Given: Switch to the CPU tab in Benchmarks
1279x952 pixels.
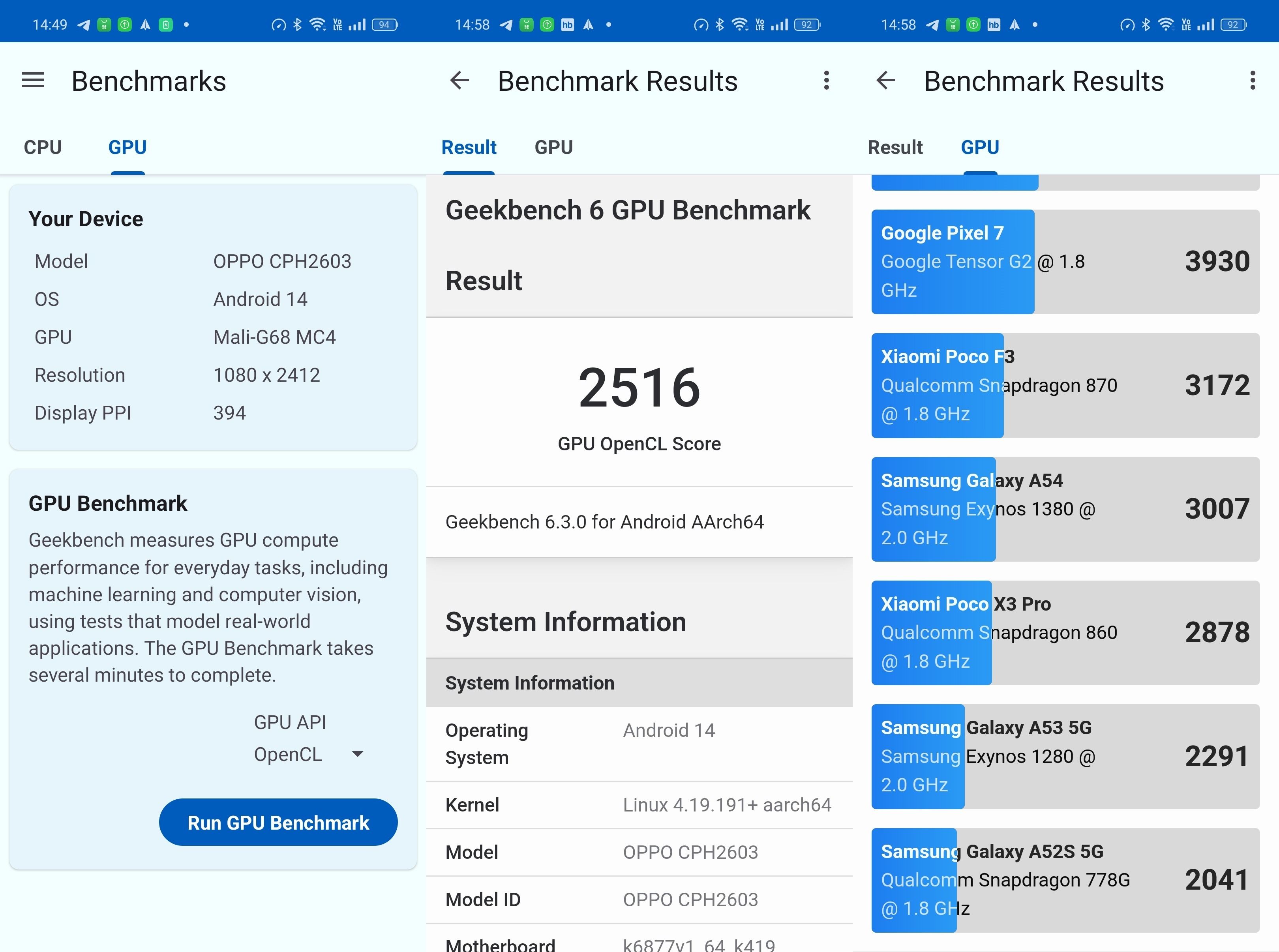Looking at the screenshot, I should point(43,148).
